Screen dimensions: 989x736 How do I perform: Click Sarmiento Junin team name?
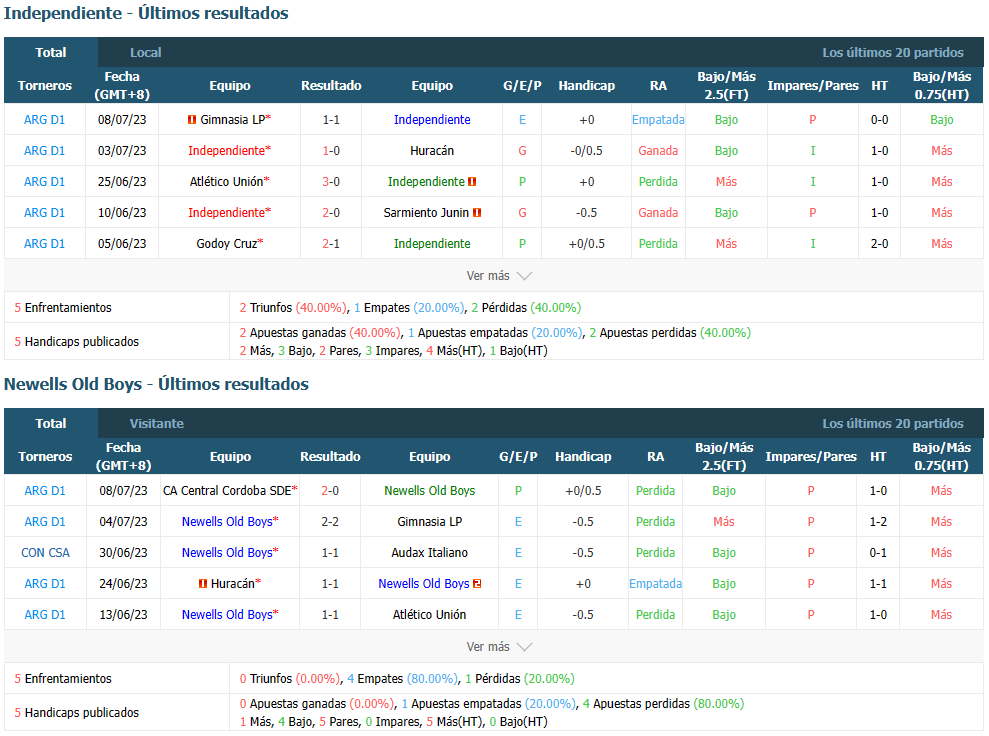(426, 213)
